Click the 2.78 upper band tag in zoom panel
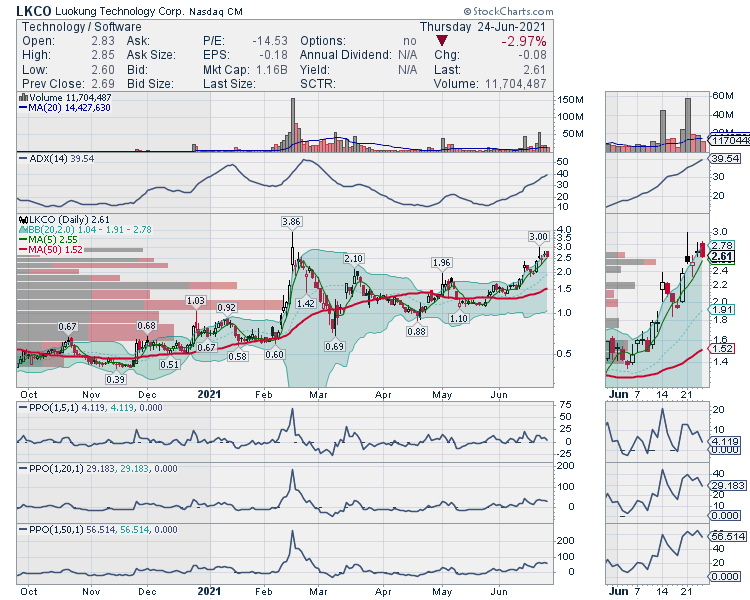 coord(722,245)
